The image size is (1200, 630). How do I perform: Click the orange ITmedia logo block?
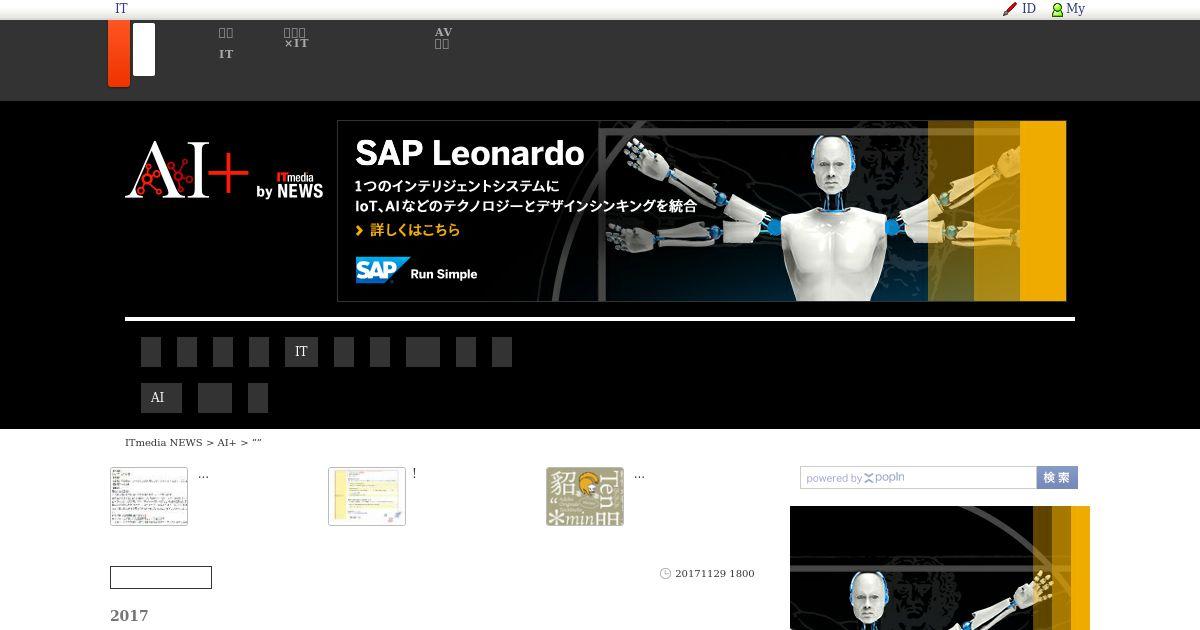pos(119,53)
